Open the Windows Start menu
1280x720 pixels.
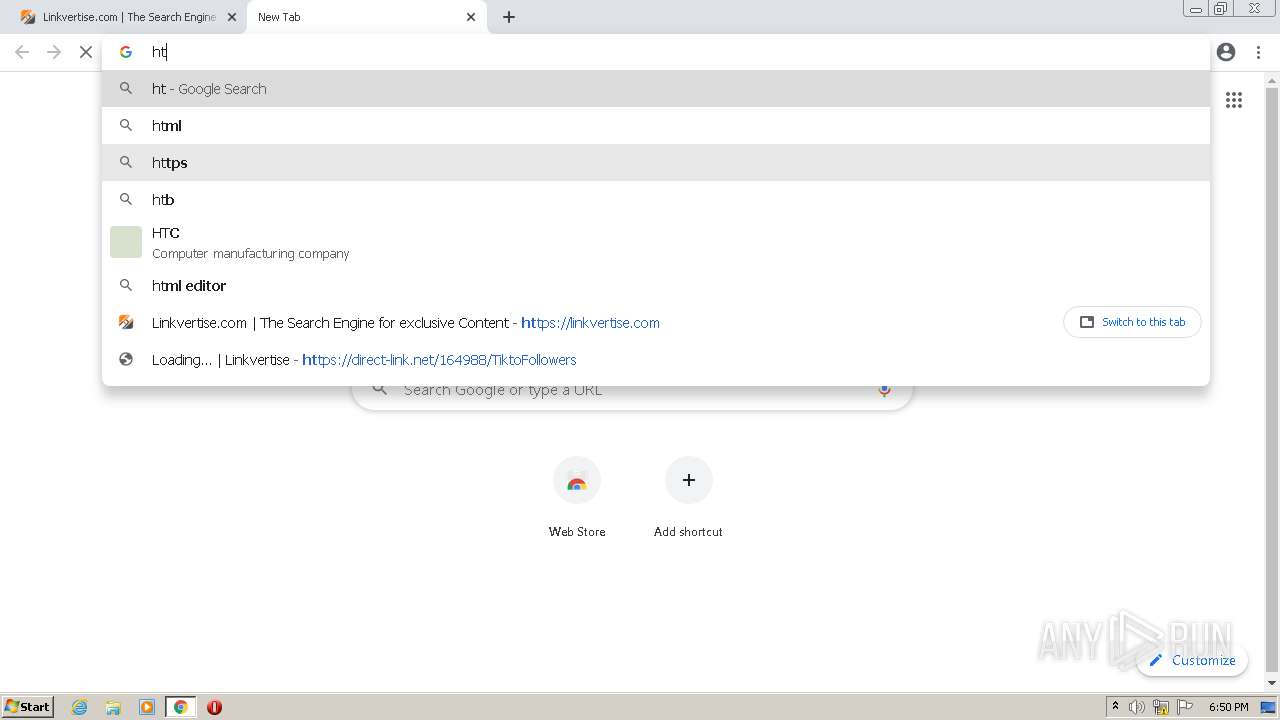pos(28,706)
